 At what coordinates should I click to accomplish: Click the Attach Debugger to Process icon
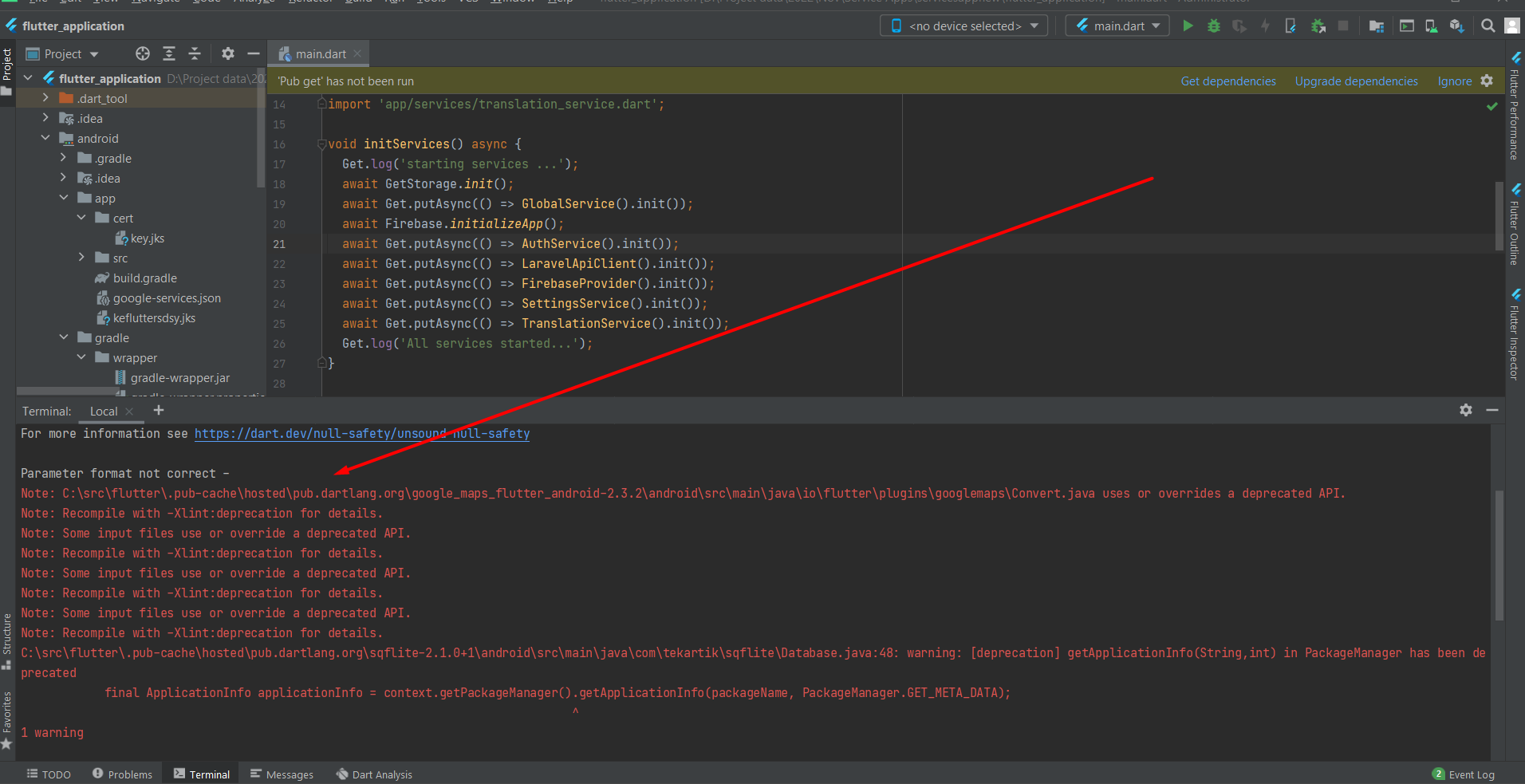[x=1318, y=26]
